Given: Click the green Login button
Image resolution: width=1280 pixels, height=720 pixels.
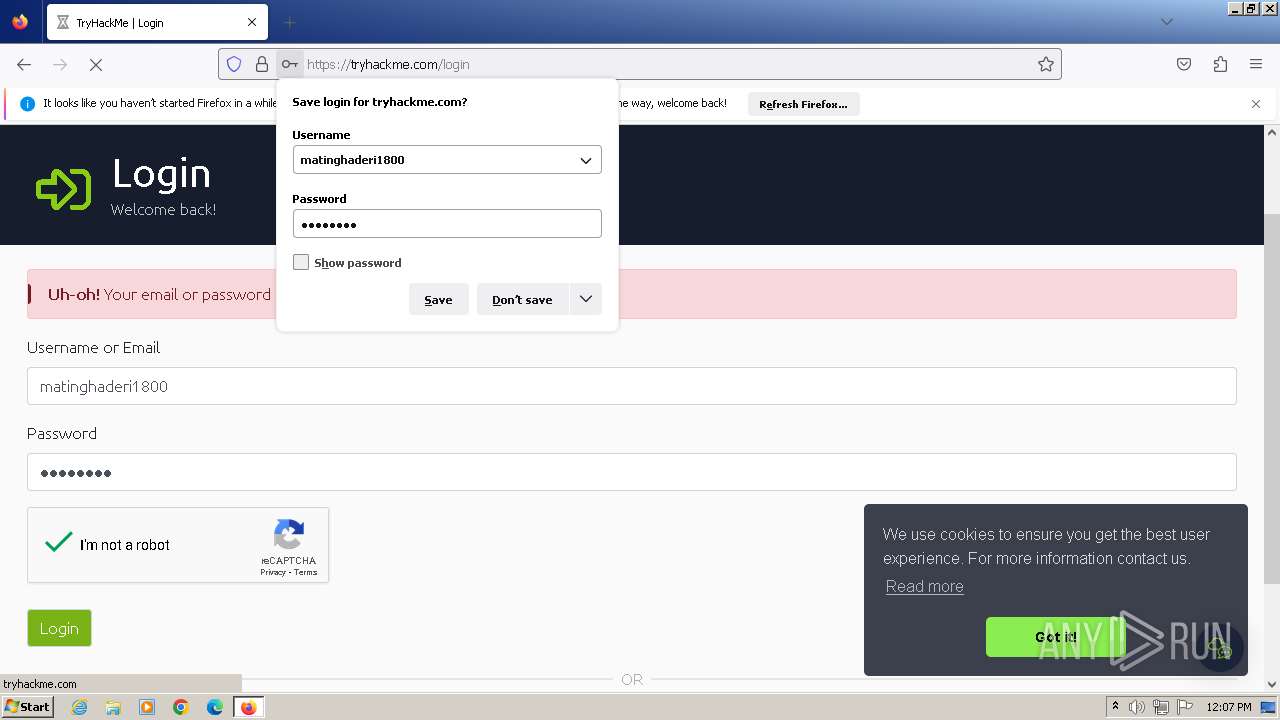Looking at the screenshot, I should (x=59, y=628).
